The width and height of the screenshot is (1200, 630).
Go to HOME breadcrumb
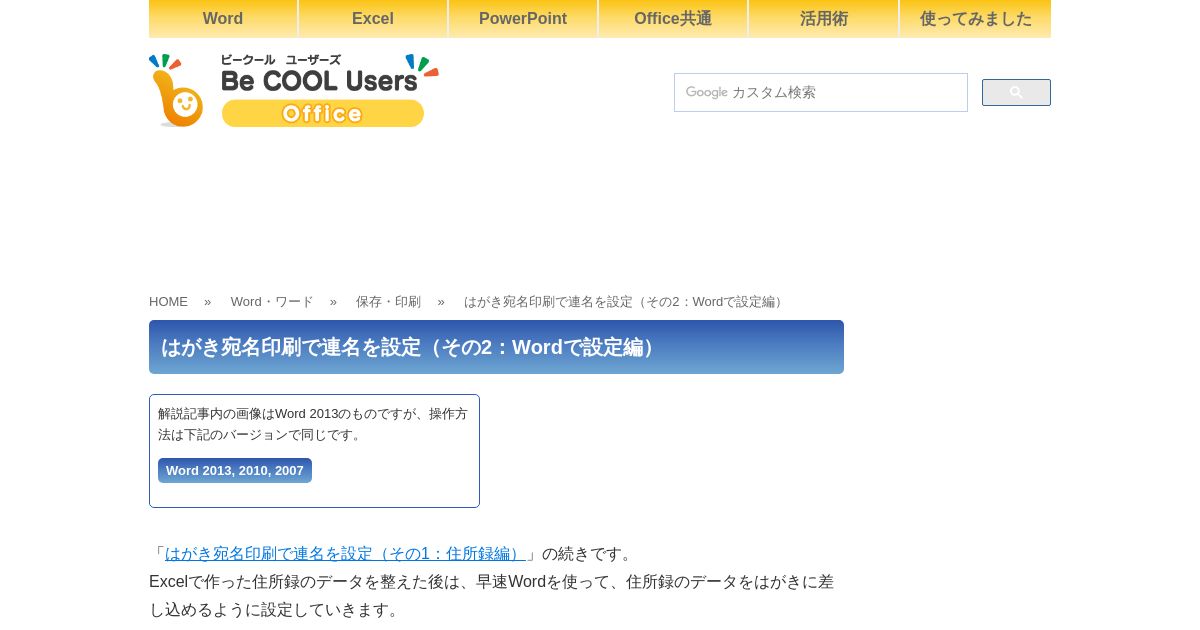[x=168, y=302]
